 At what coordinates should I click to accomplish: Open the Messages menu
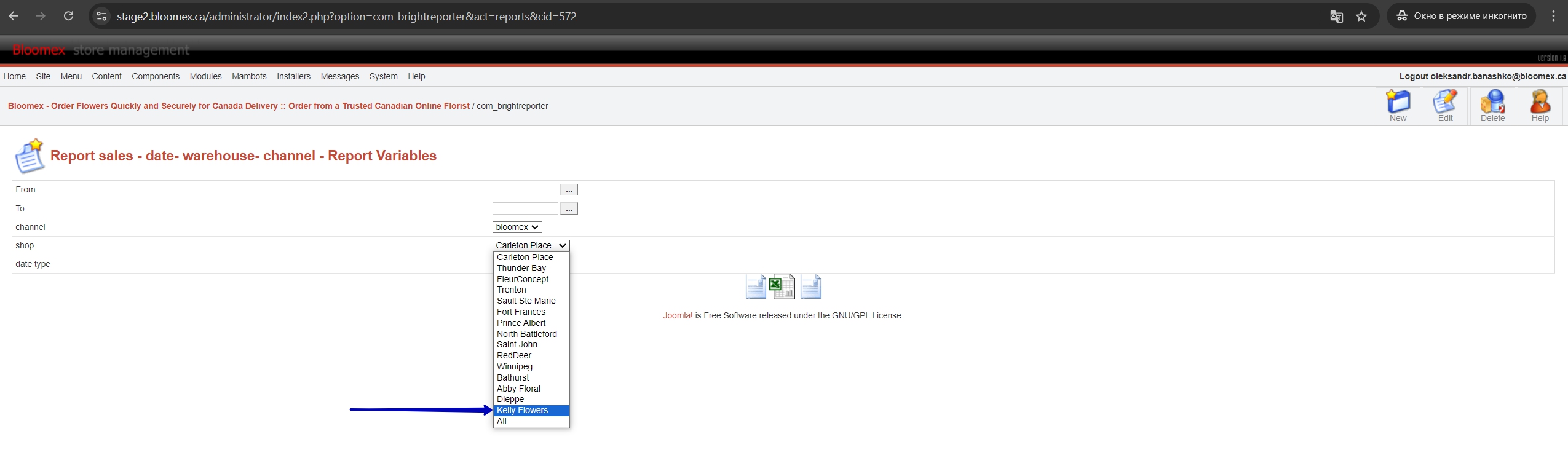(339, 76)
